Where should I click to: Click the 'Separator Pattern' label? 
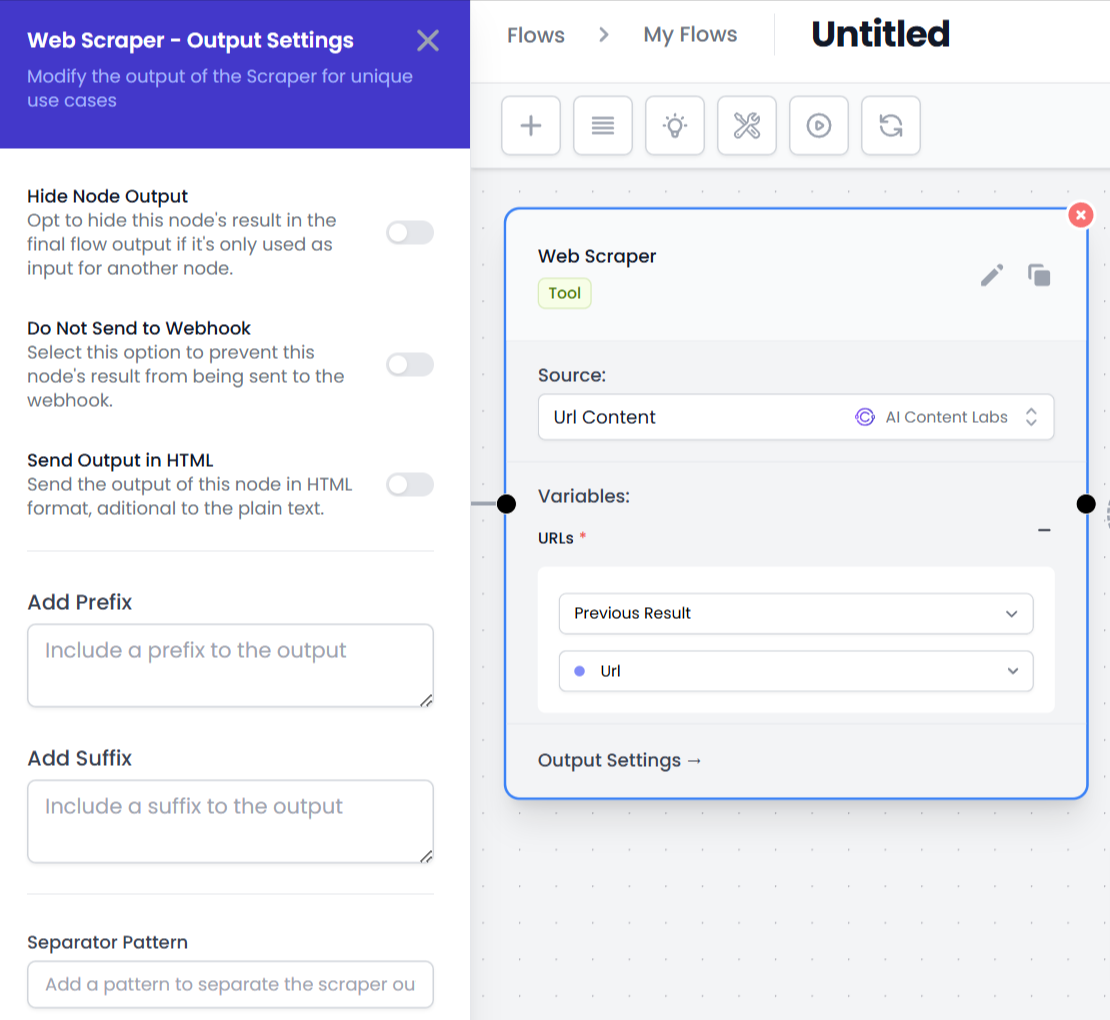(x=108, y=942)
